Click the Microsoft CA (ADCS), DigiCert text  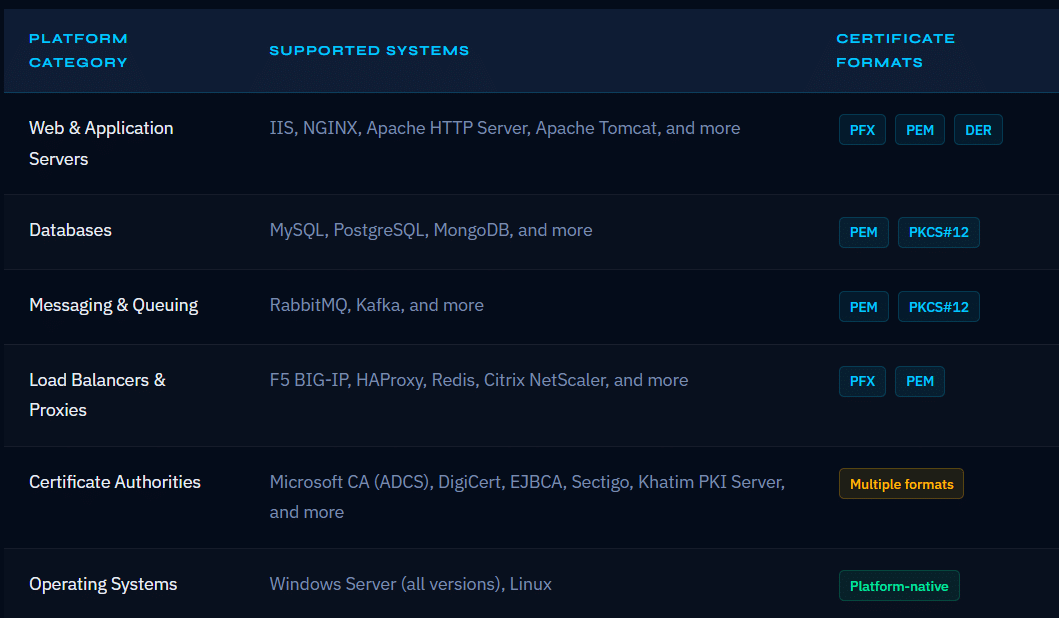click(527, 497)
